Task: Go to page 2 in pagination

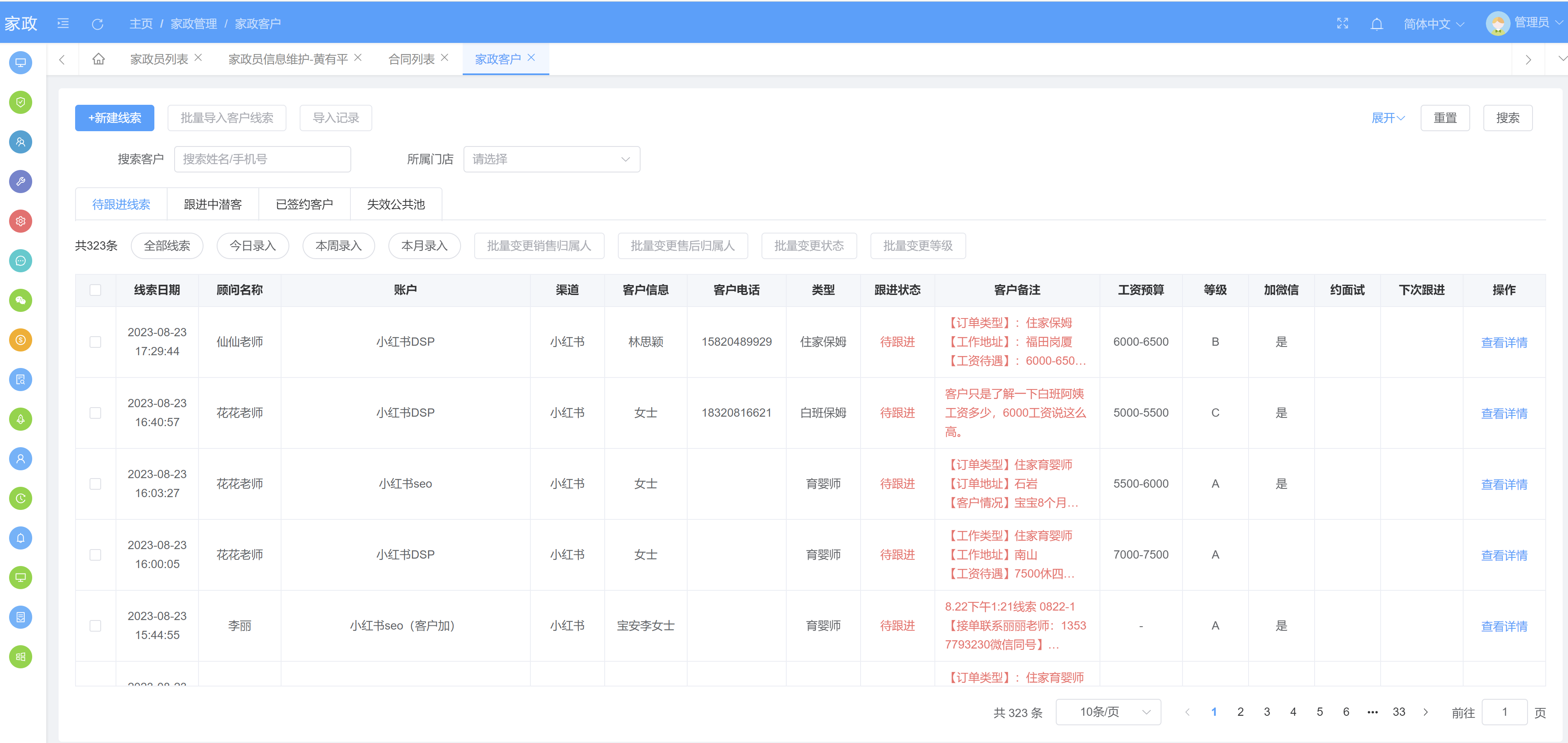Action: pyautogui.click(x=1240, y=712)
